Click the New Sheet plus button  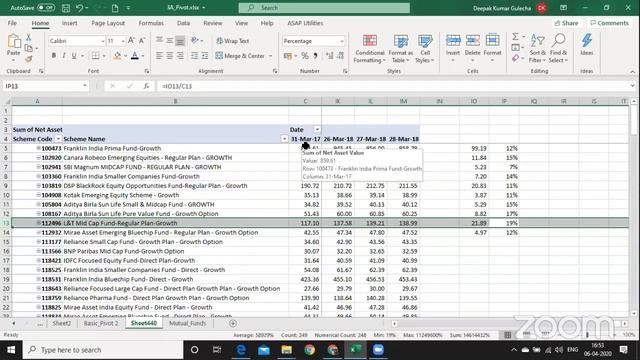(x=233, y=323)
